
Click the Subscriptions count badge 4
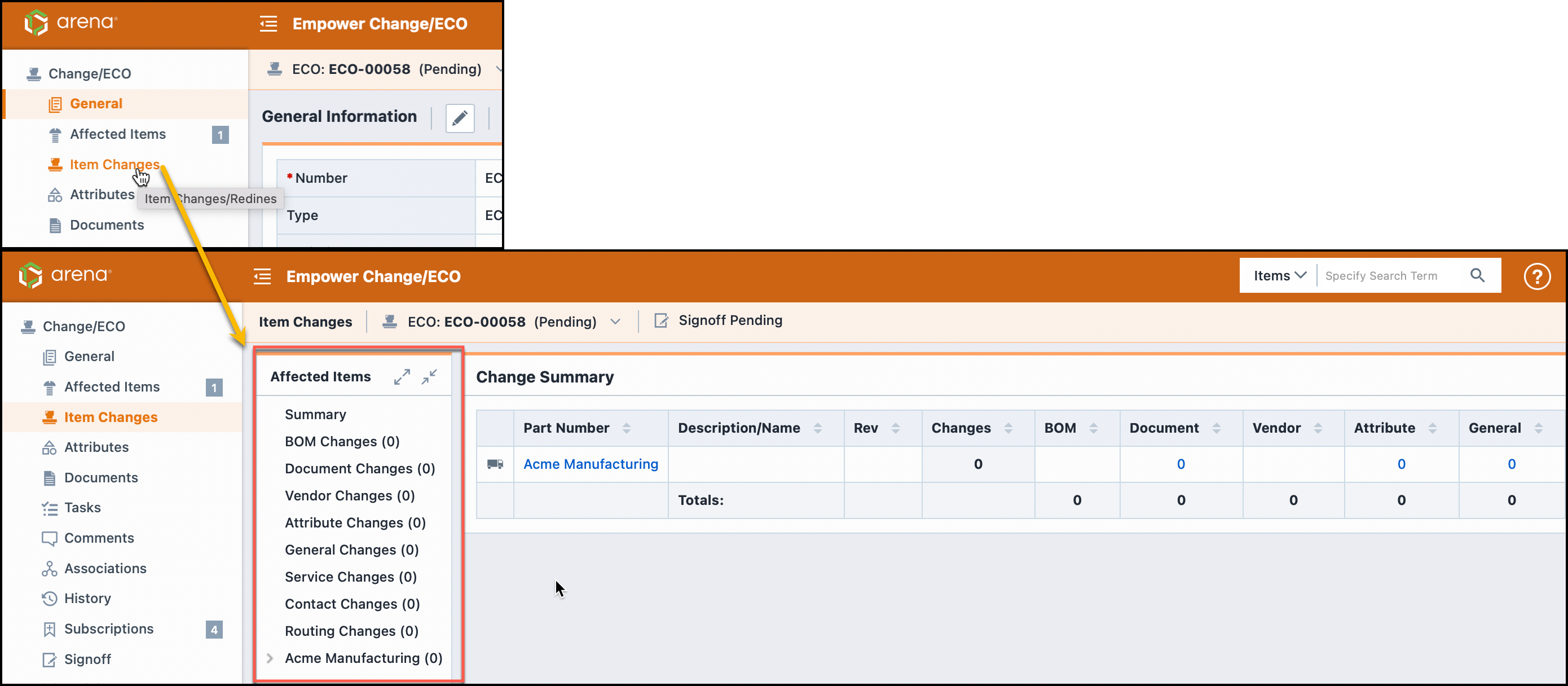214,630
